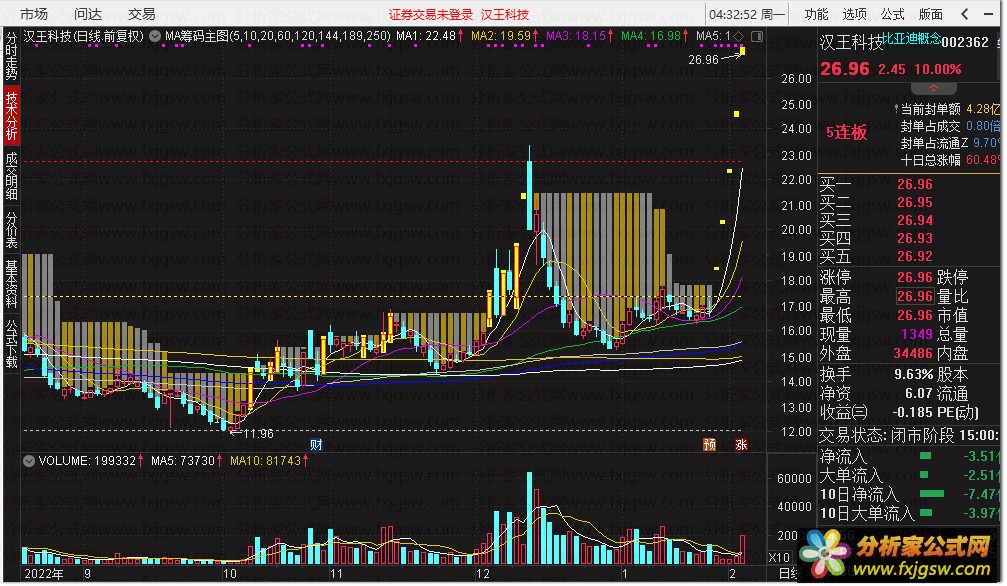
Task: Click the boxed 最高 price 26.96
Action: 915,296
